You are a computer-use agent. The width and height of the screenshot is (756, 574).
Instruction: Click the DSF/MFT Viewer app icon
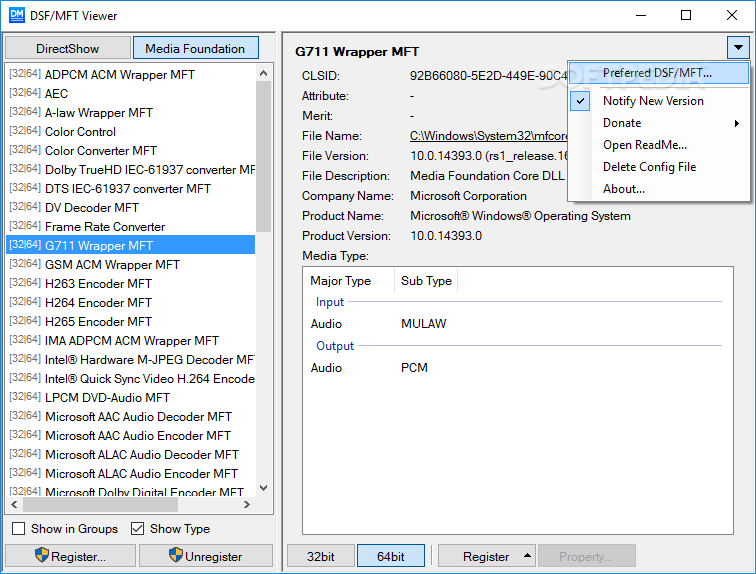pos(16,15)
